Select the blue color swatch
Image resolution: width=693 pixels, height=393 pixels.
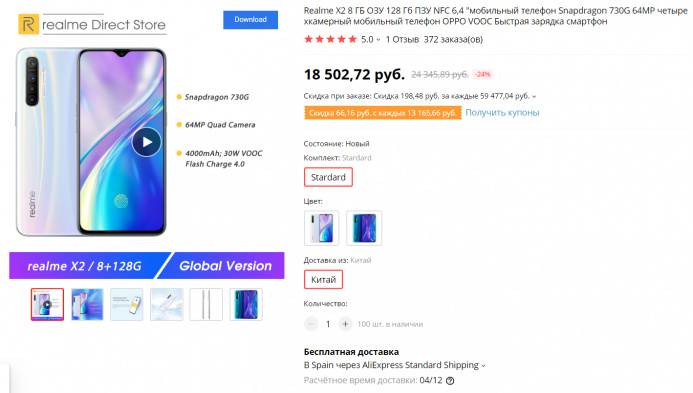click(364, 228)
